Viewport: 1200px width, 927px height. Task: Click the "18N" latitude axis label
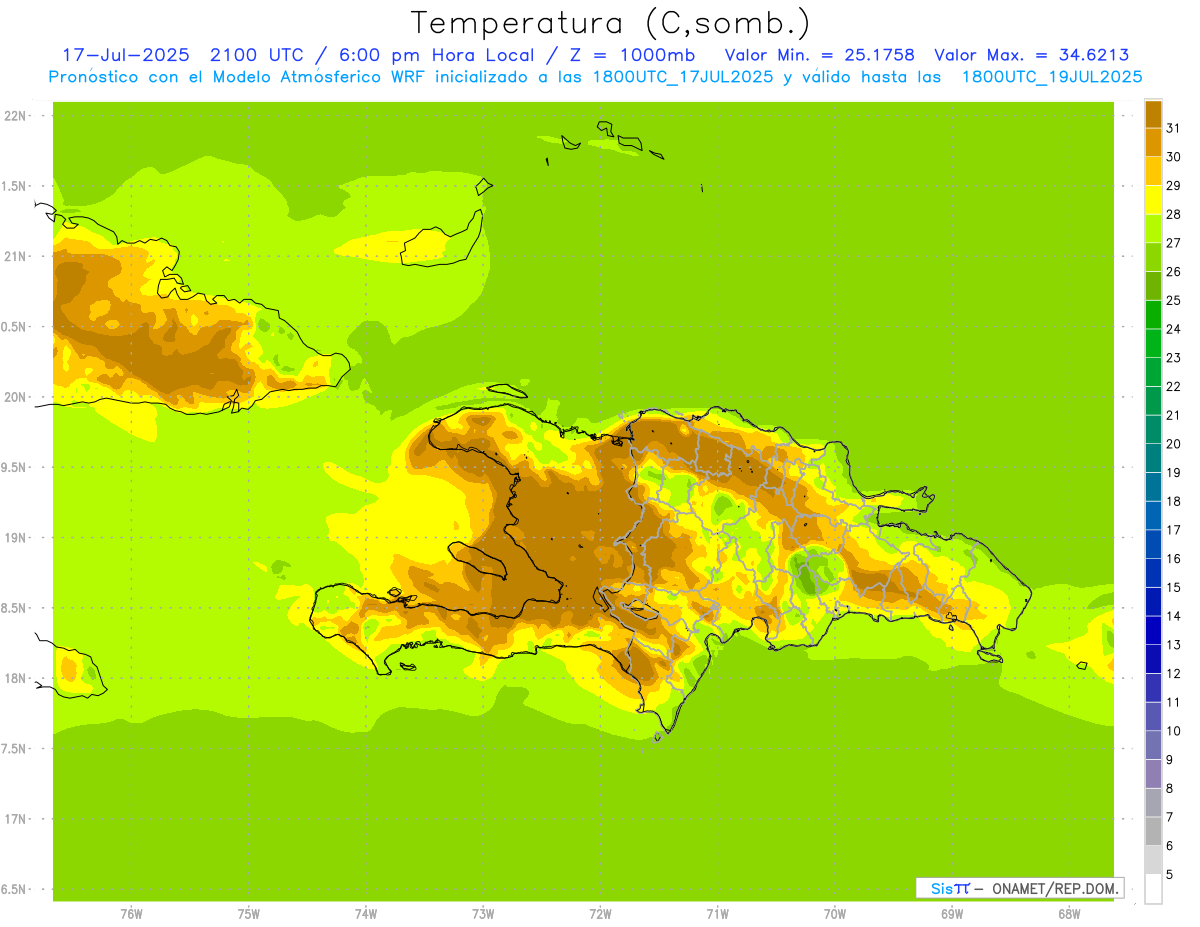(x=15, y=678)
